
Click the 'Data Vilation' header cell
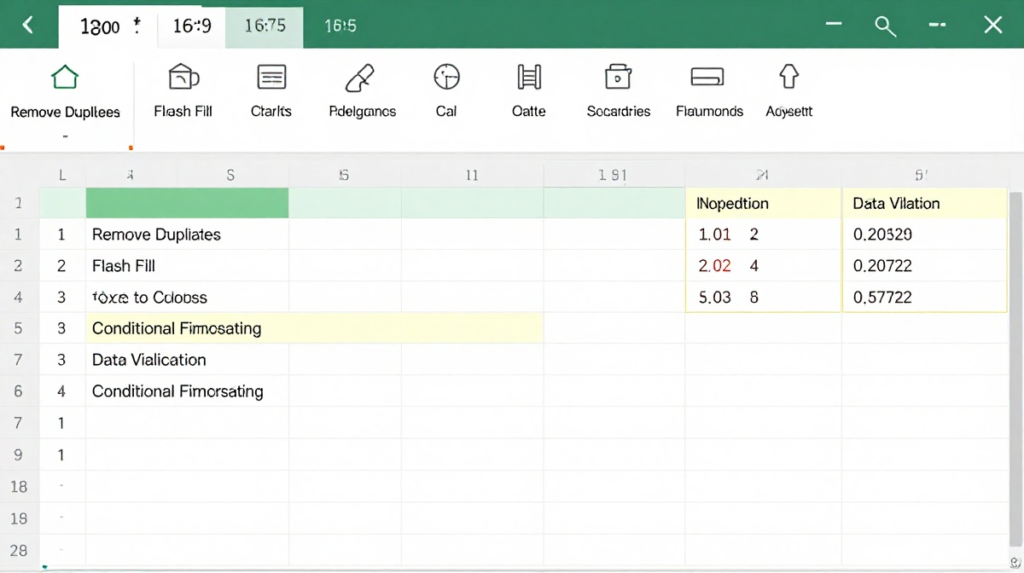925,203
